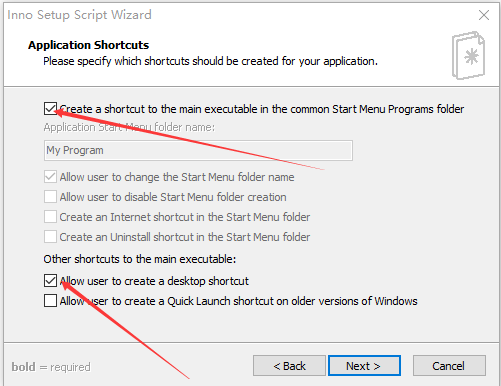Click the 'Application Start Menu folder name:' label
This screenshot has height=386, width=501.
(129, 127)
